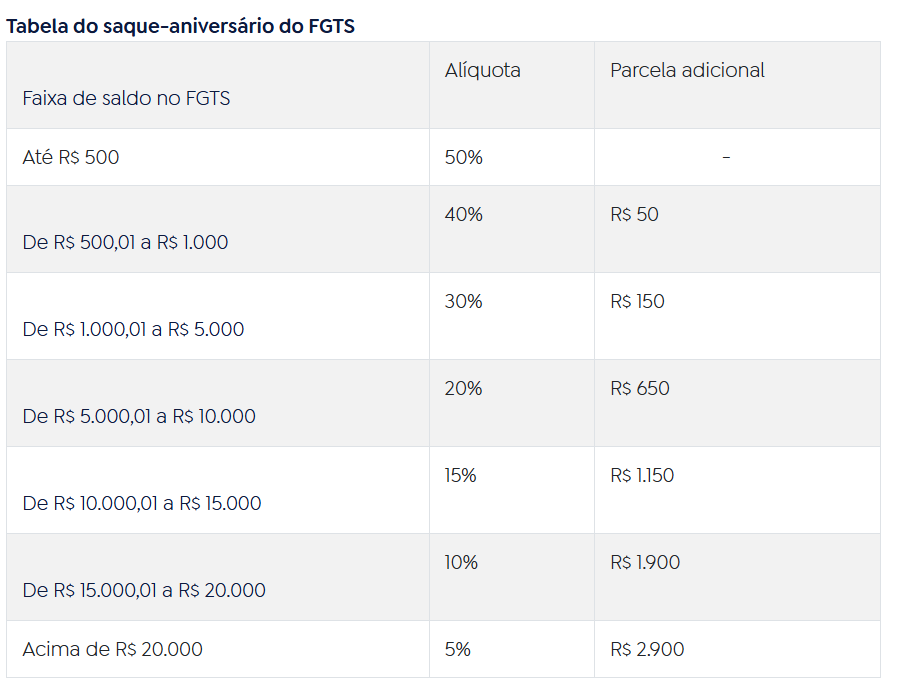This screenshot has height=698, width=902.
Task: Click the 'R$ 650' parcela adicional cell
Action: point(640,388)
